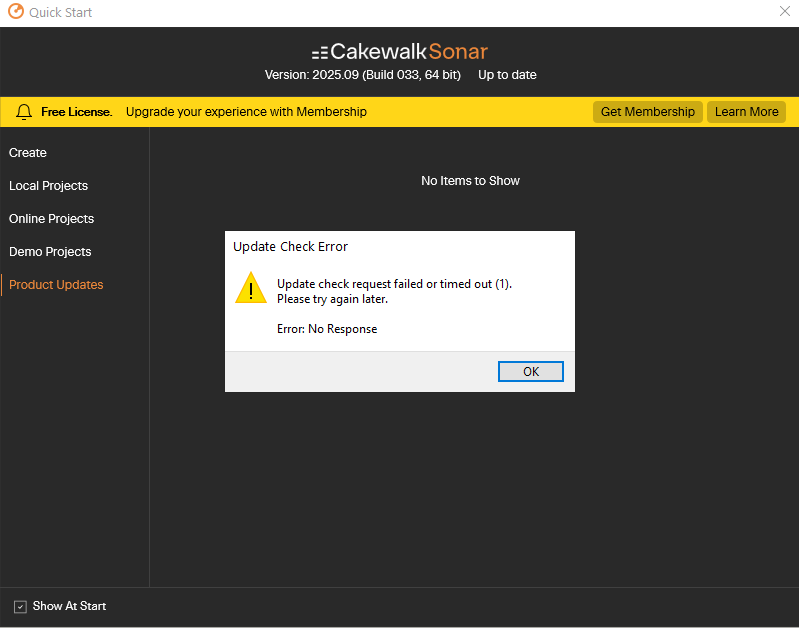Close the Quick Start window
799x628 pixels.
785,11
